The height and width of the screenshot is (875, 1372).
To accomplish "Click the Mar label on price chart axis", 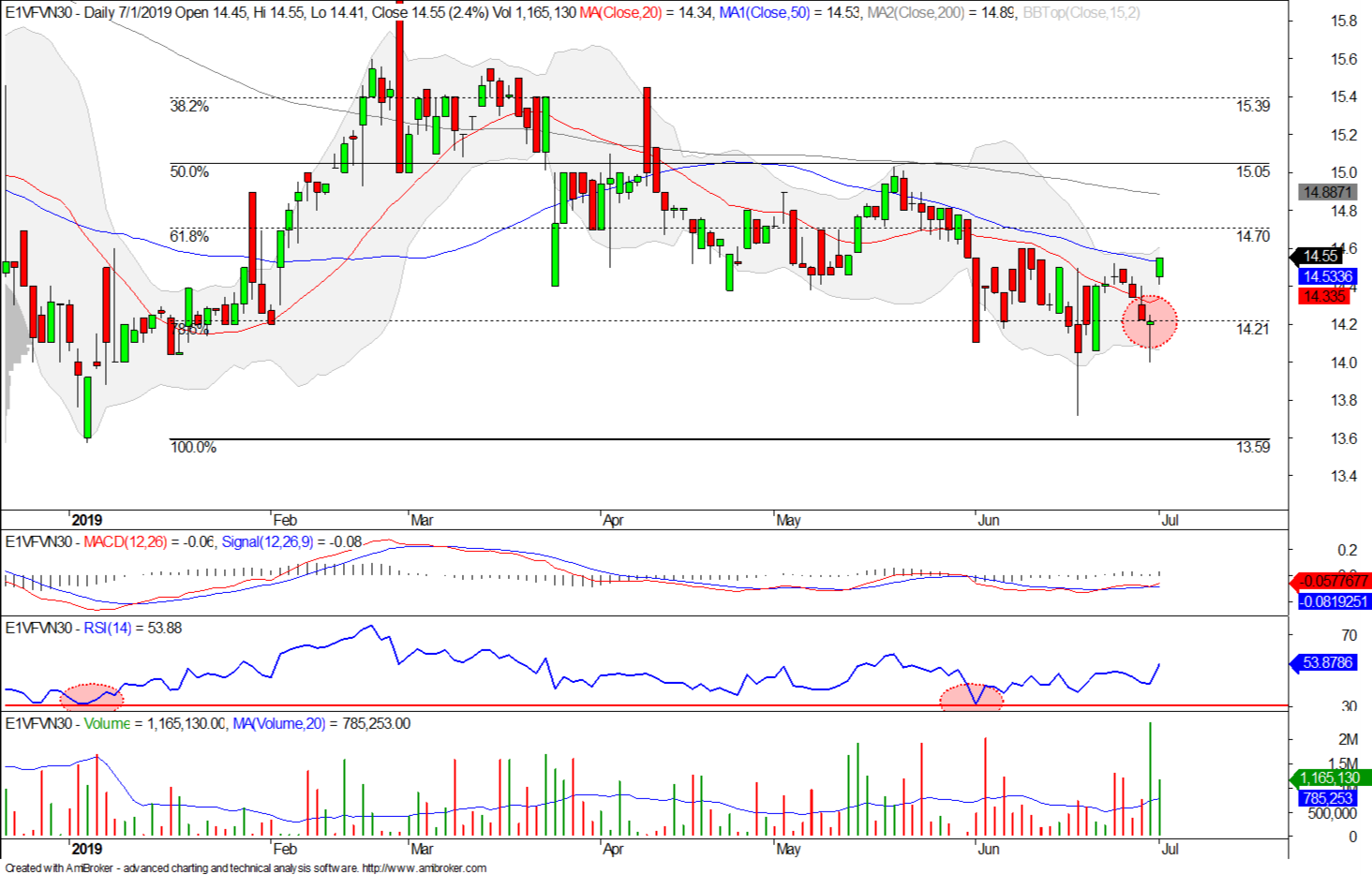I will [x=422, y=521].
